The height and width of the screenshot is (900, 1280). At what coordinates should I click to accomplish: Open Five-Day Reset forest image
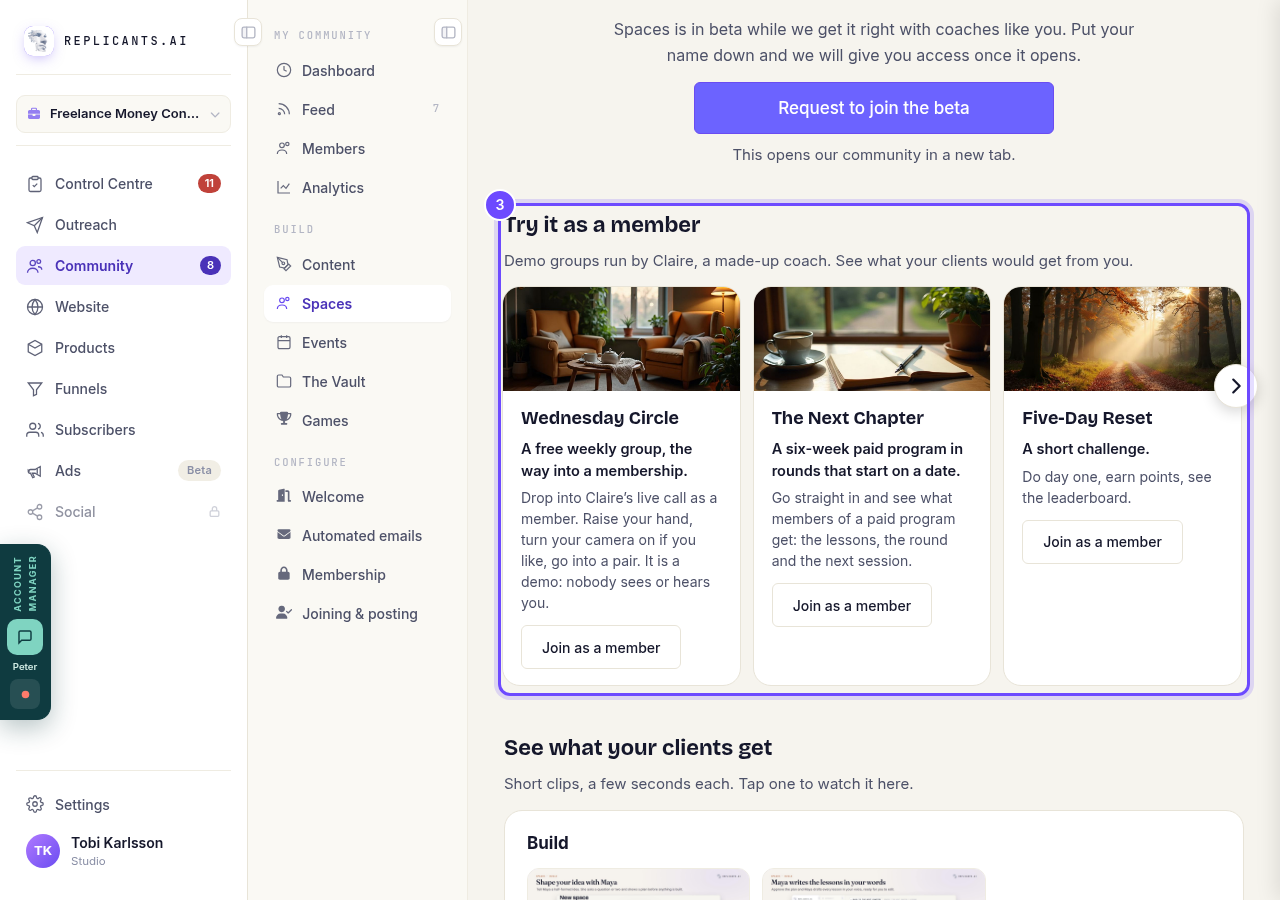1122,339
